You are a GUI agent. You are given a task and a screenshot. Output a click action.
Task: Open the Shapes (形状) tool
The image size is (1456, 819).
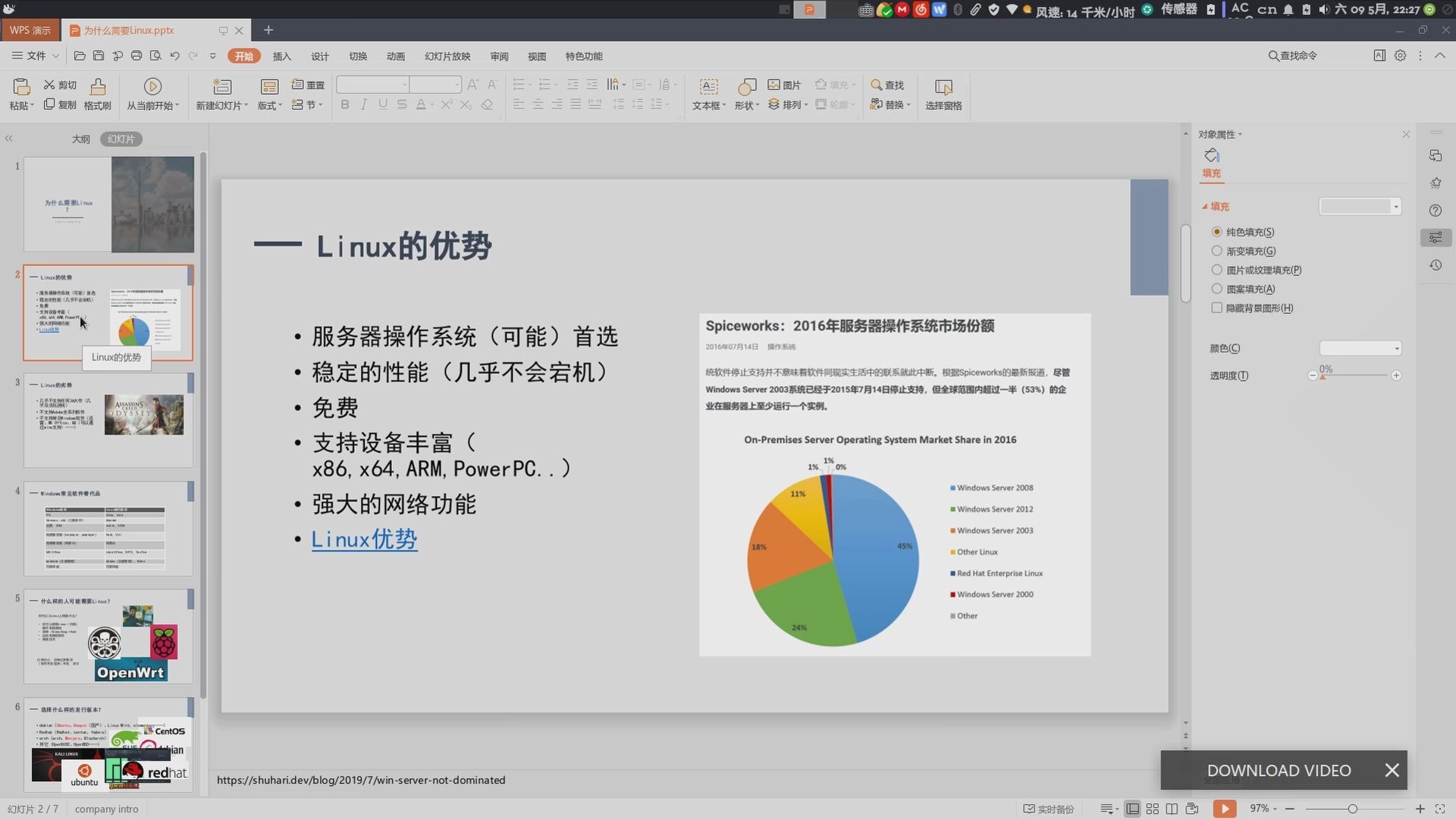point(746,86)
